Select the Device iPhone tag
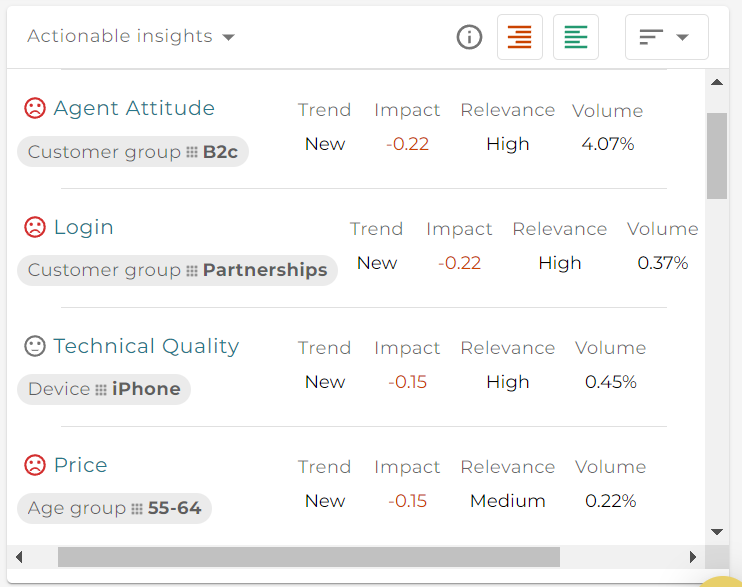This screenshot has width=742, height=587. point(104,389)
